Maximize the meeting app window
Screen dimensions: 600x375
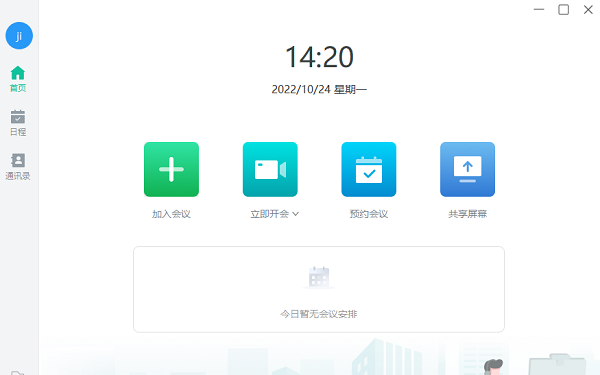click(x=564, y=10)
